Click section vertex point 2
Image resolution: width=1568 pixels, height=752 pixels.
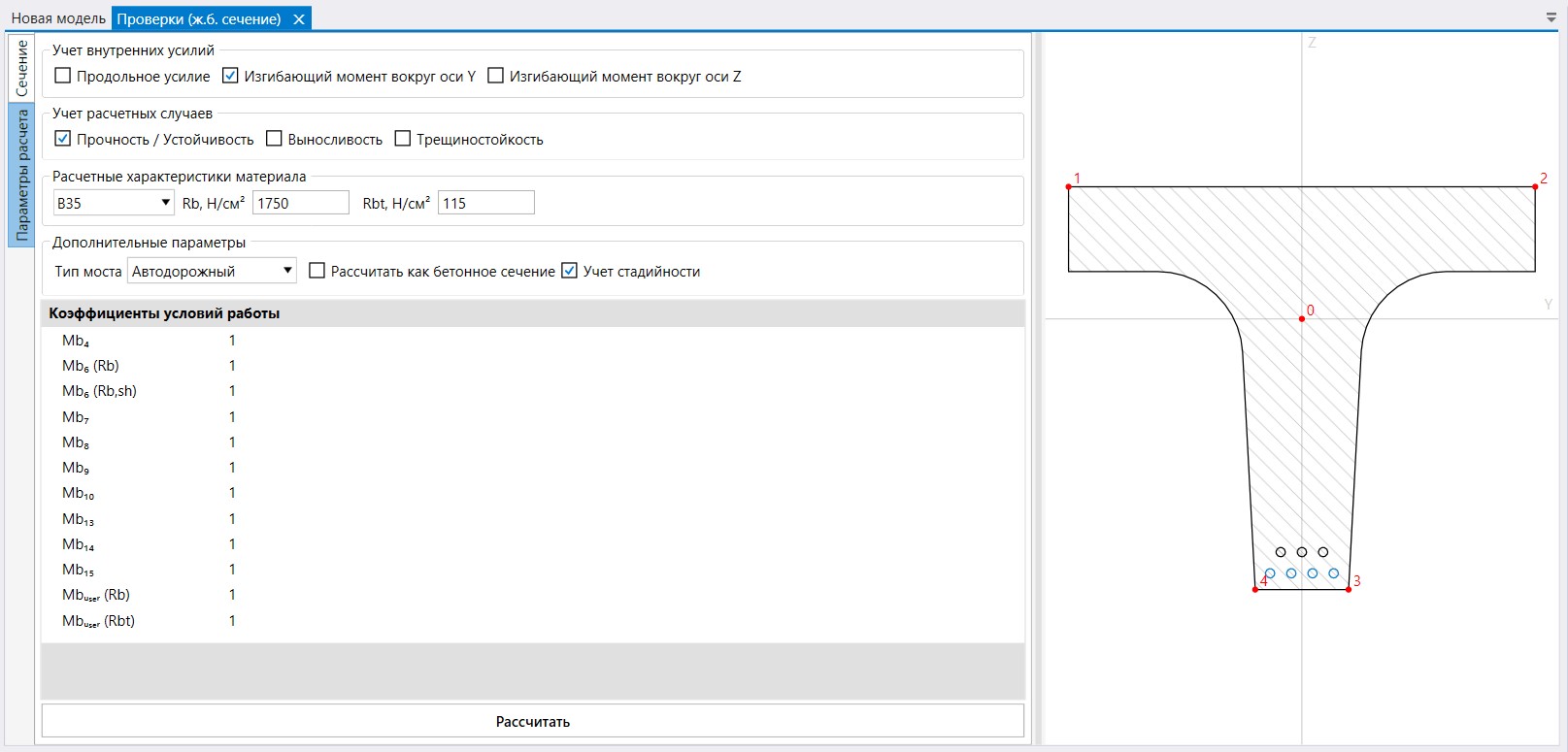(1535, 186)
